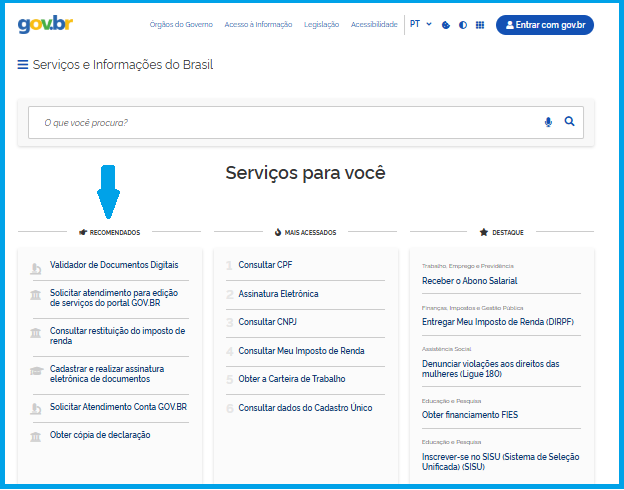Image resolution: width=624 pixels, height=490 pixels.
Task: Click building icon beside Consultar restituição do imposto
Action: click(35, 333)
